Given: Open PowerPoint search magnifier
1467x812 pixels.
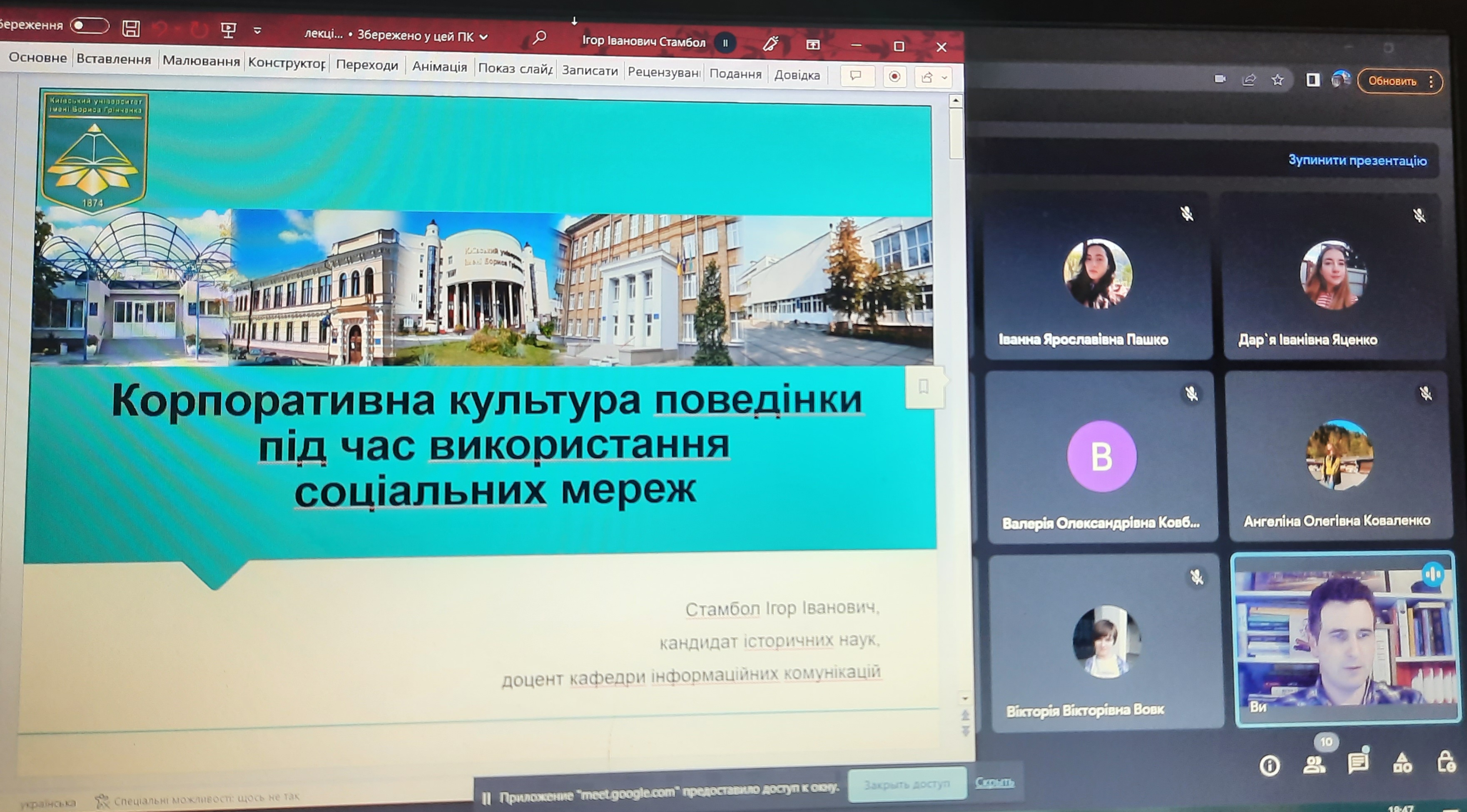Looking at the screenshot, I should tap(539, 38).
